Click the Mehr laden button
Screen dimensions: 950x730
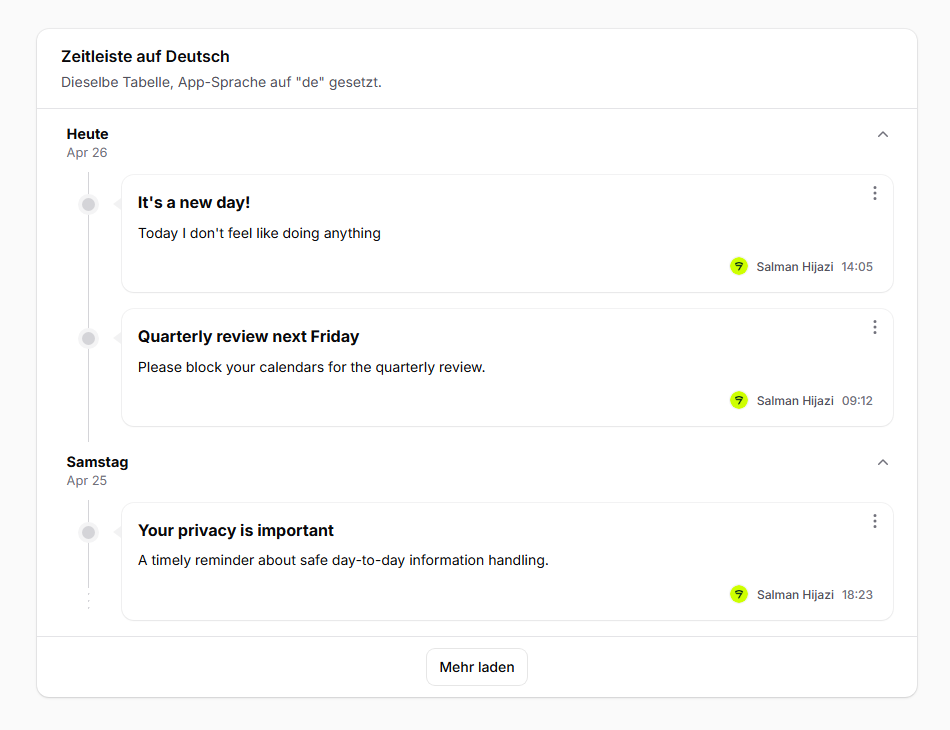tap(477, 667)
